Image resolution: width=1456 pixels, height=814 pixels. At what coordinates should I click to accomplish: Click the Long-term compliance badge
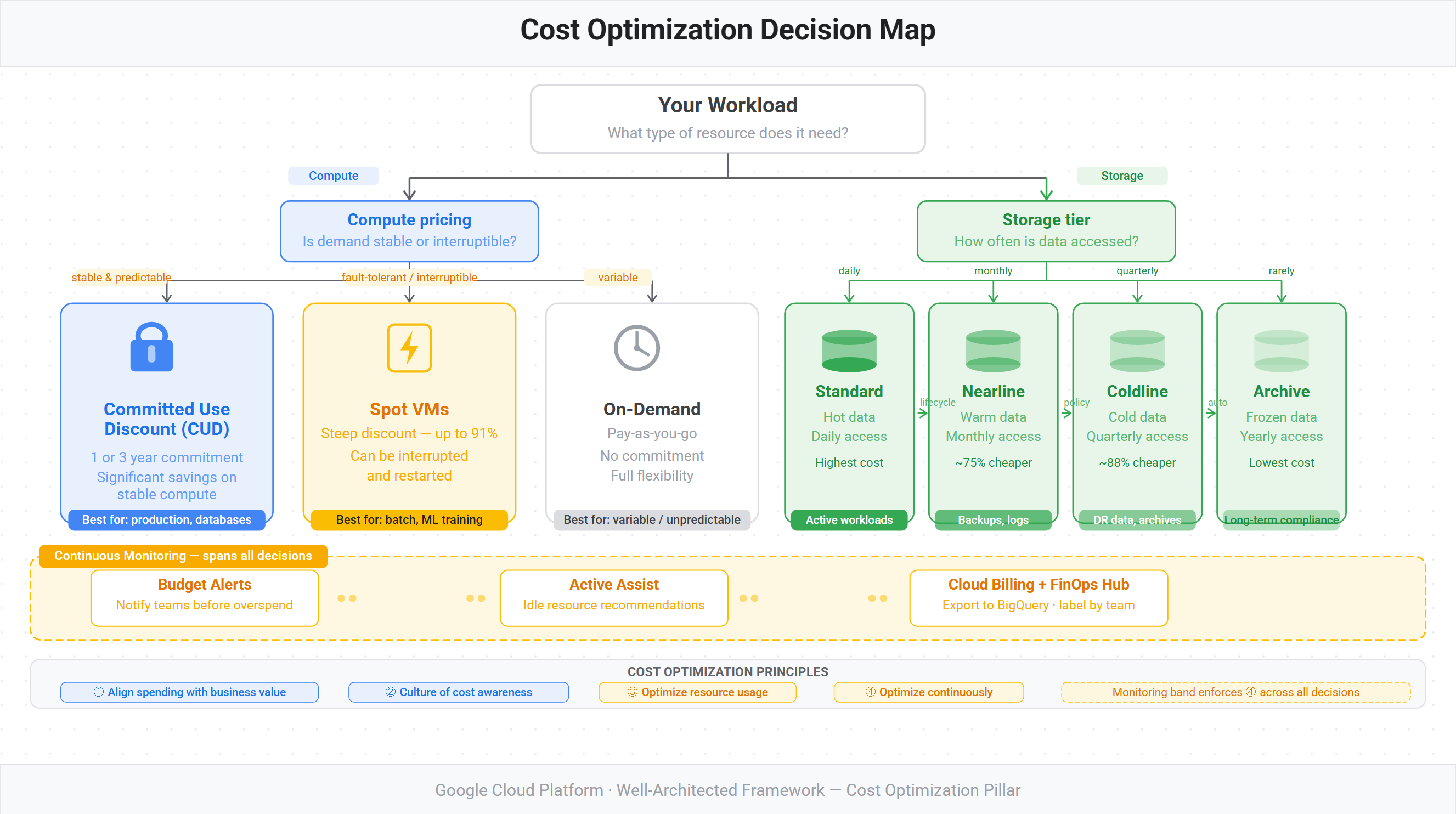(1282, 519)
